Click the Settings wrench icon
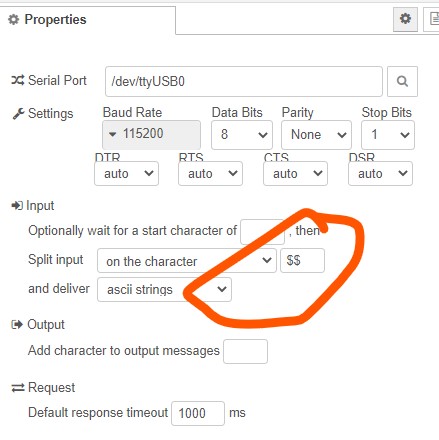The width and height of the screenshot is (439, 440). (x=18, y=114)
